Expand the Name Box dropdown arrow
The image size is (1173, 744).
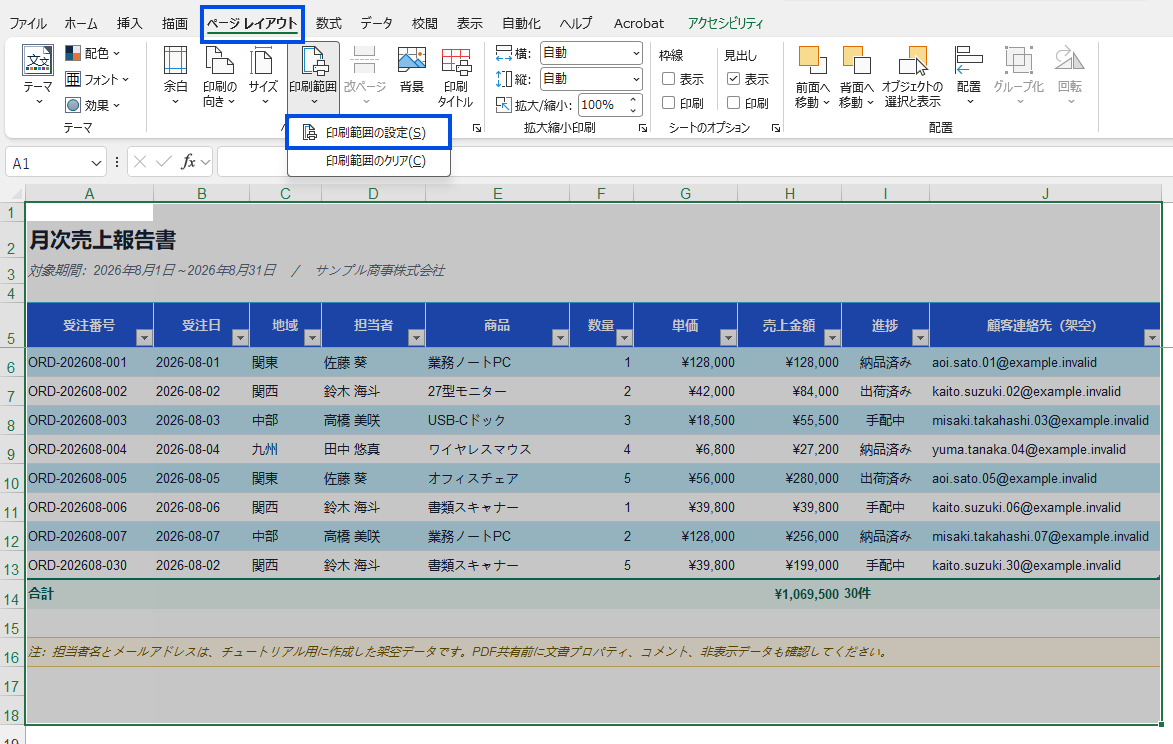pyautogui.click(x=96, y=163)
